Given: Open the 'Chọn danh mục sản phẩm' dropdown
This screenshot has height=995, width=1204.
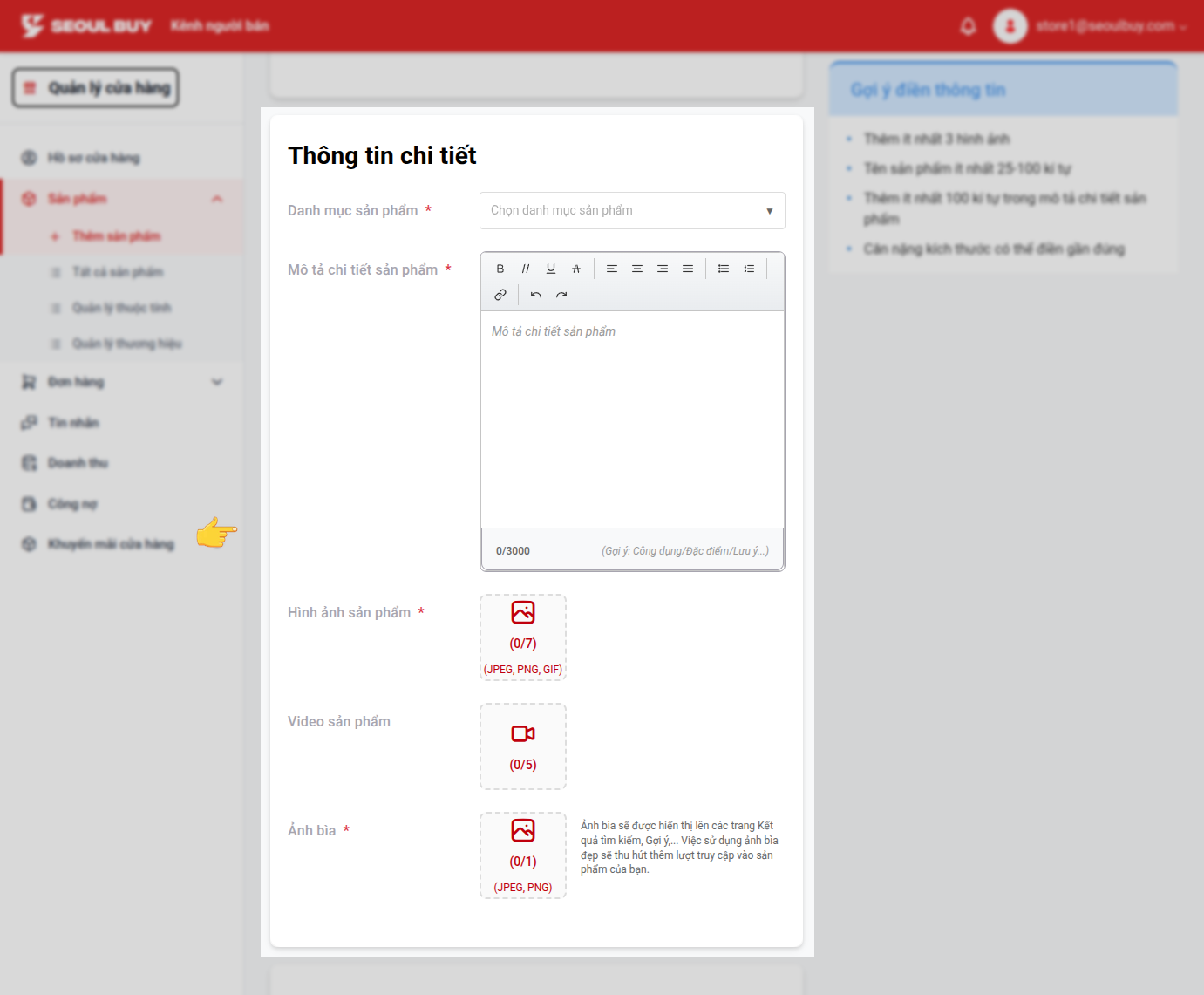Looking at the screenshot, I should 632,211.
